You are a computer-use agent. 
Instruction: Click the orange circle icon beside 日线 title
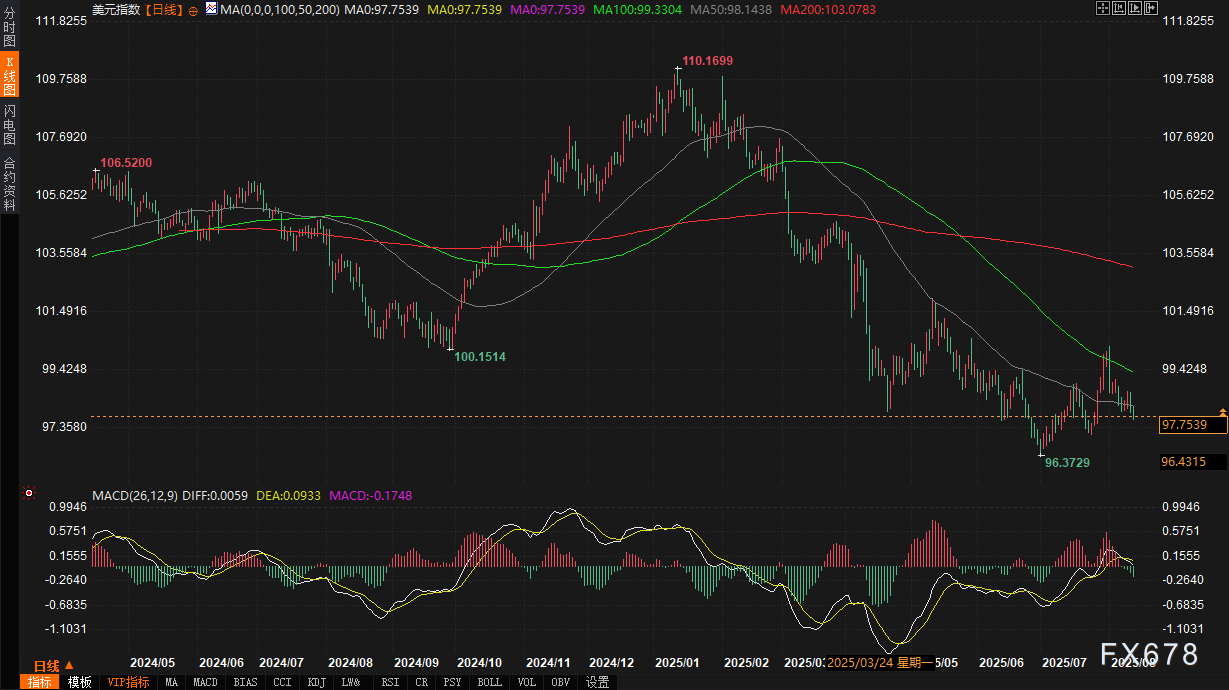point(193,8)
